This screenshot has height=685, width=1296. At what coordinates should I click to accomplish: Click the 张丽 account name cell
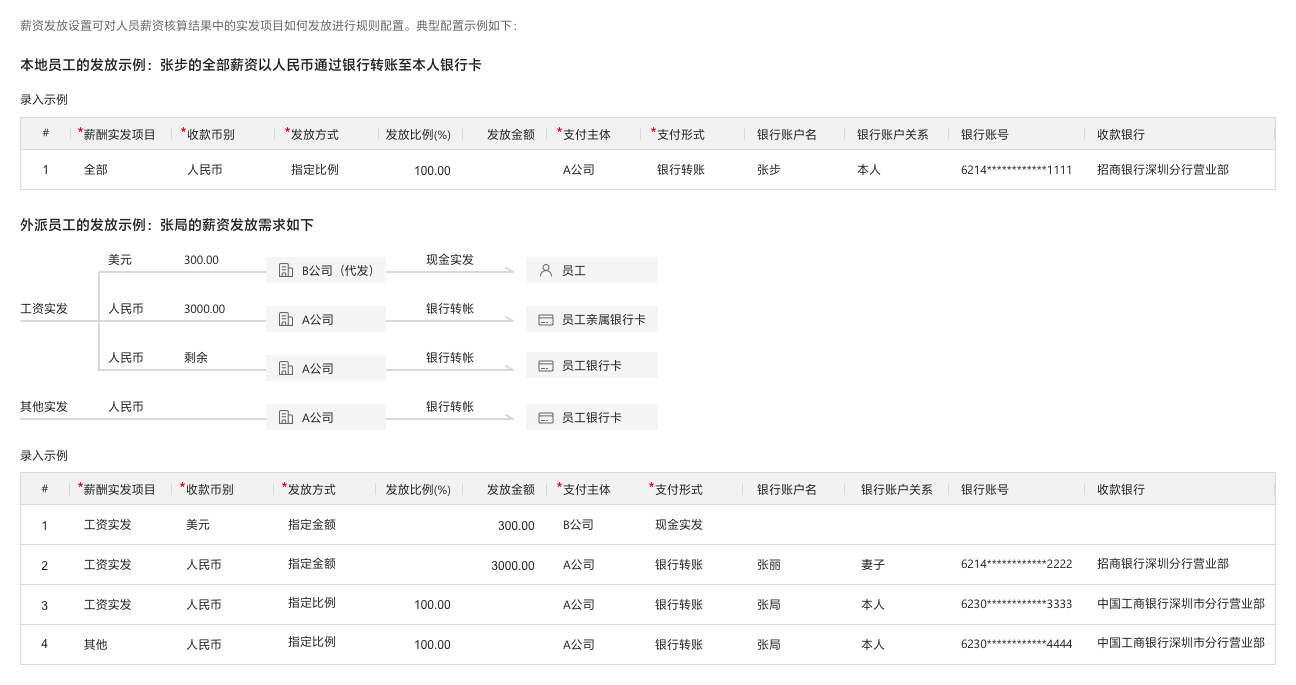(769, 565)
